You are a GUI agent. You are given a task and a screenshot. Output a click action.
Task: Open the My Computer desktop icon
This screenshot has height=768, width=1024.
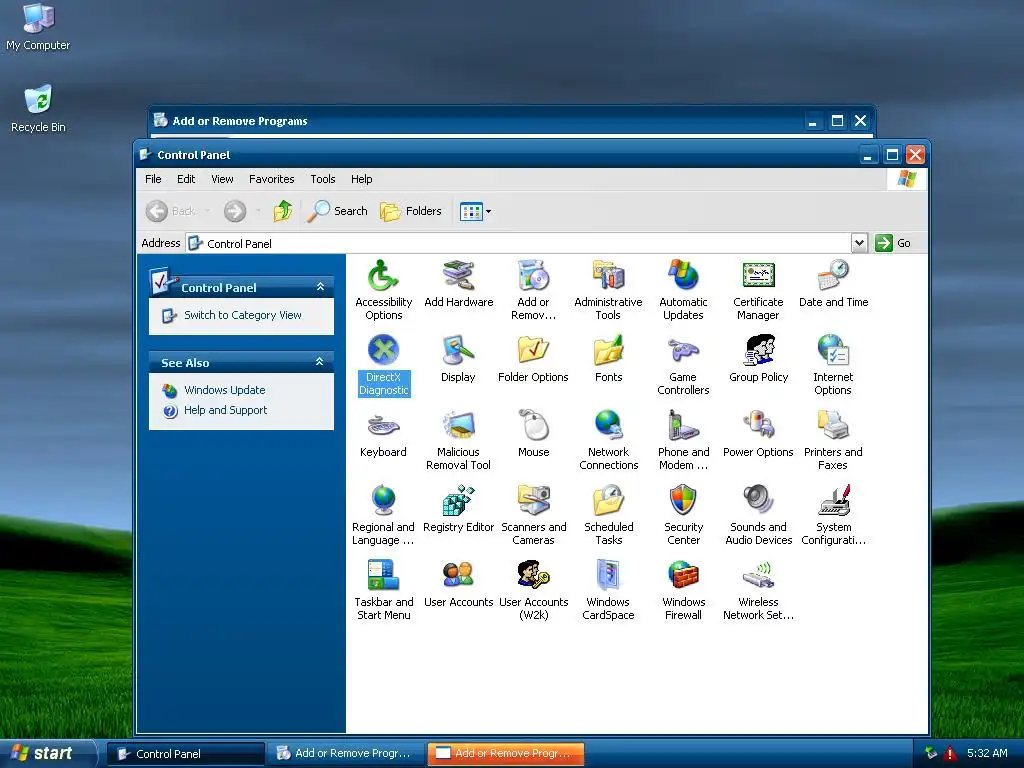coord(38,27)
